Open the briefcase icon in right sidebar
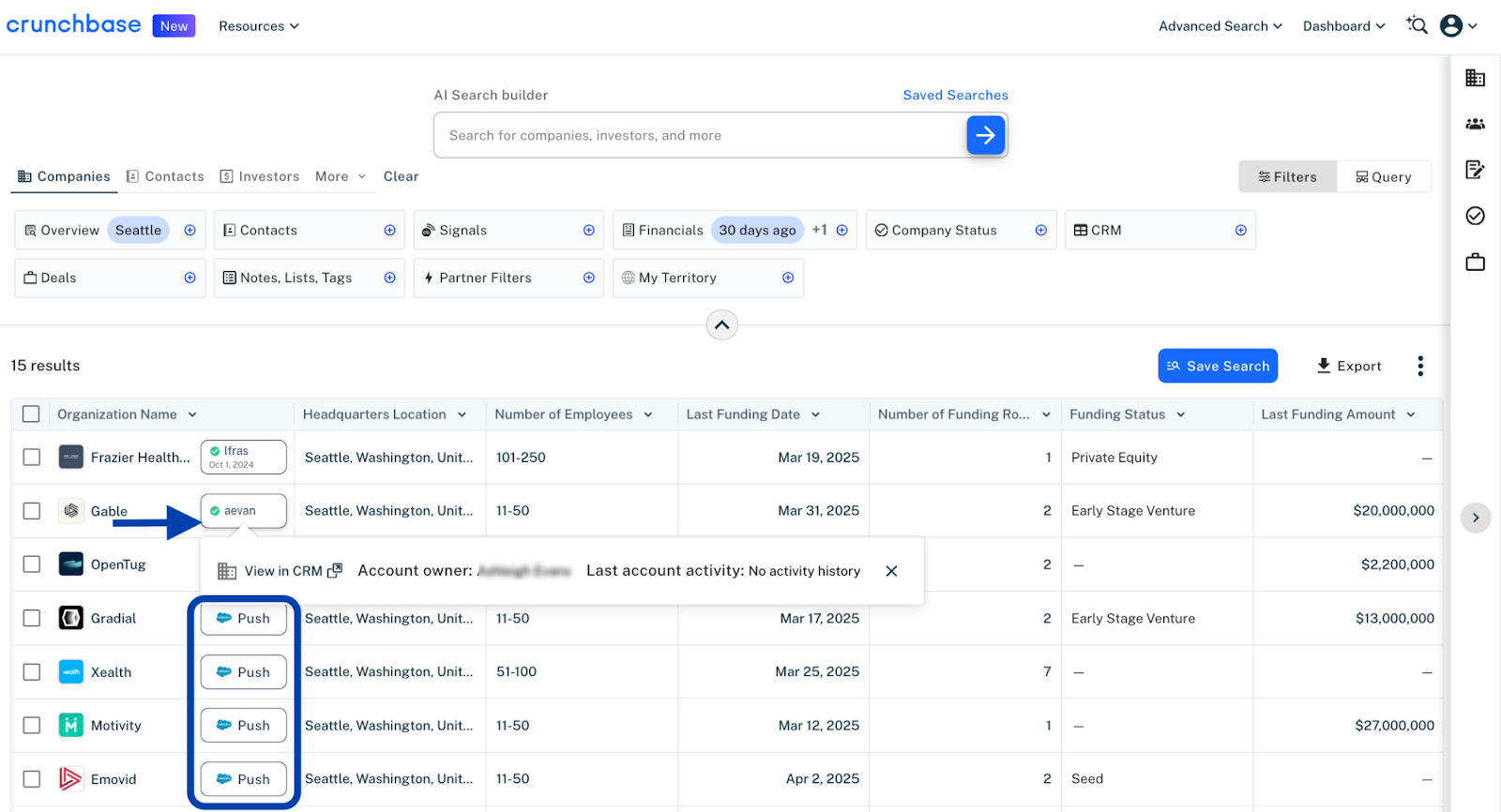The image size is (1501, 812). [x=1475, y=262]
